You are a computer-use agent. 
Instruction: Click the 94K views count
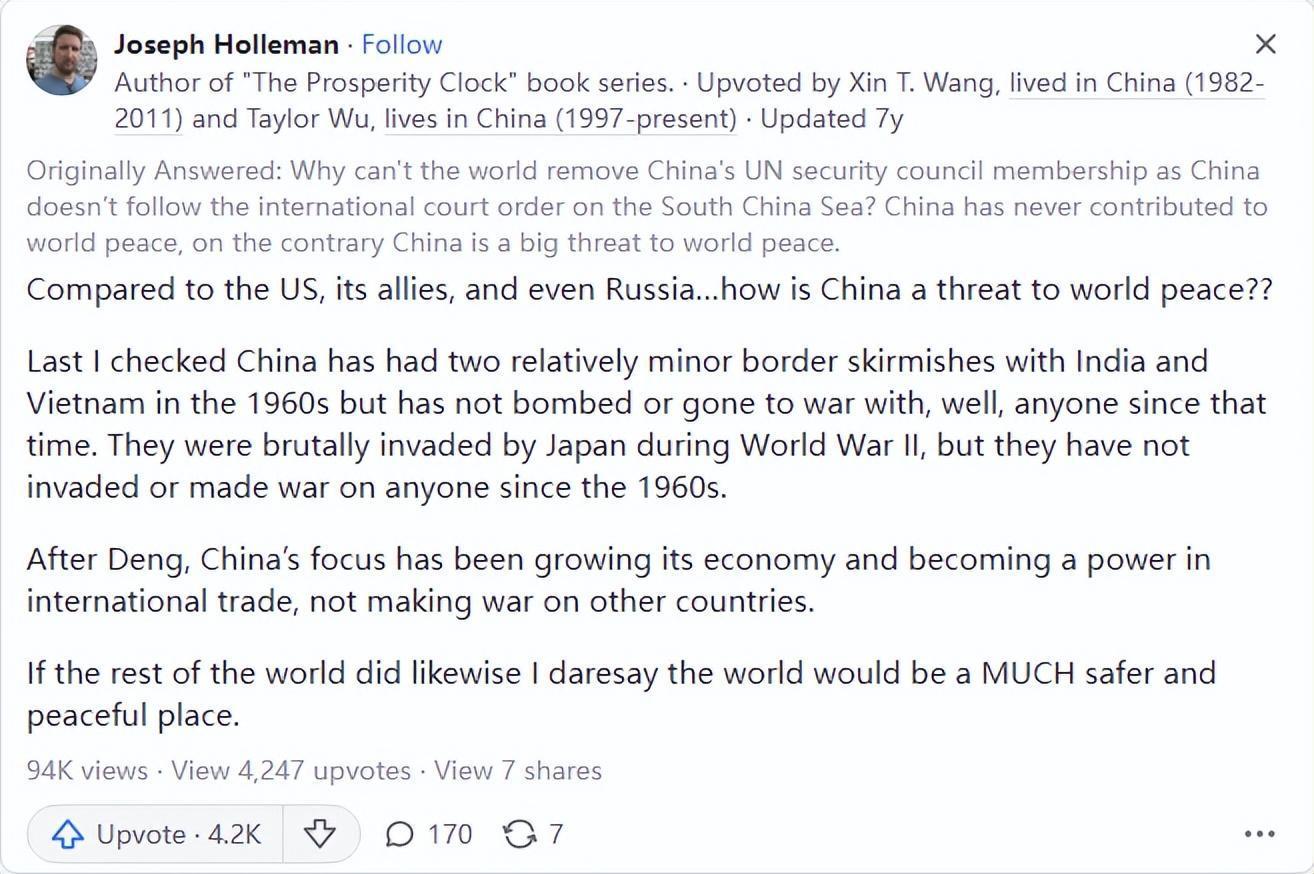click(87, 771)
